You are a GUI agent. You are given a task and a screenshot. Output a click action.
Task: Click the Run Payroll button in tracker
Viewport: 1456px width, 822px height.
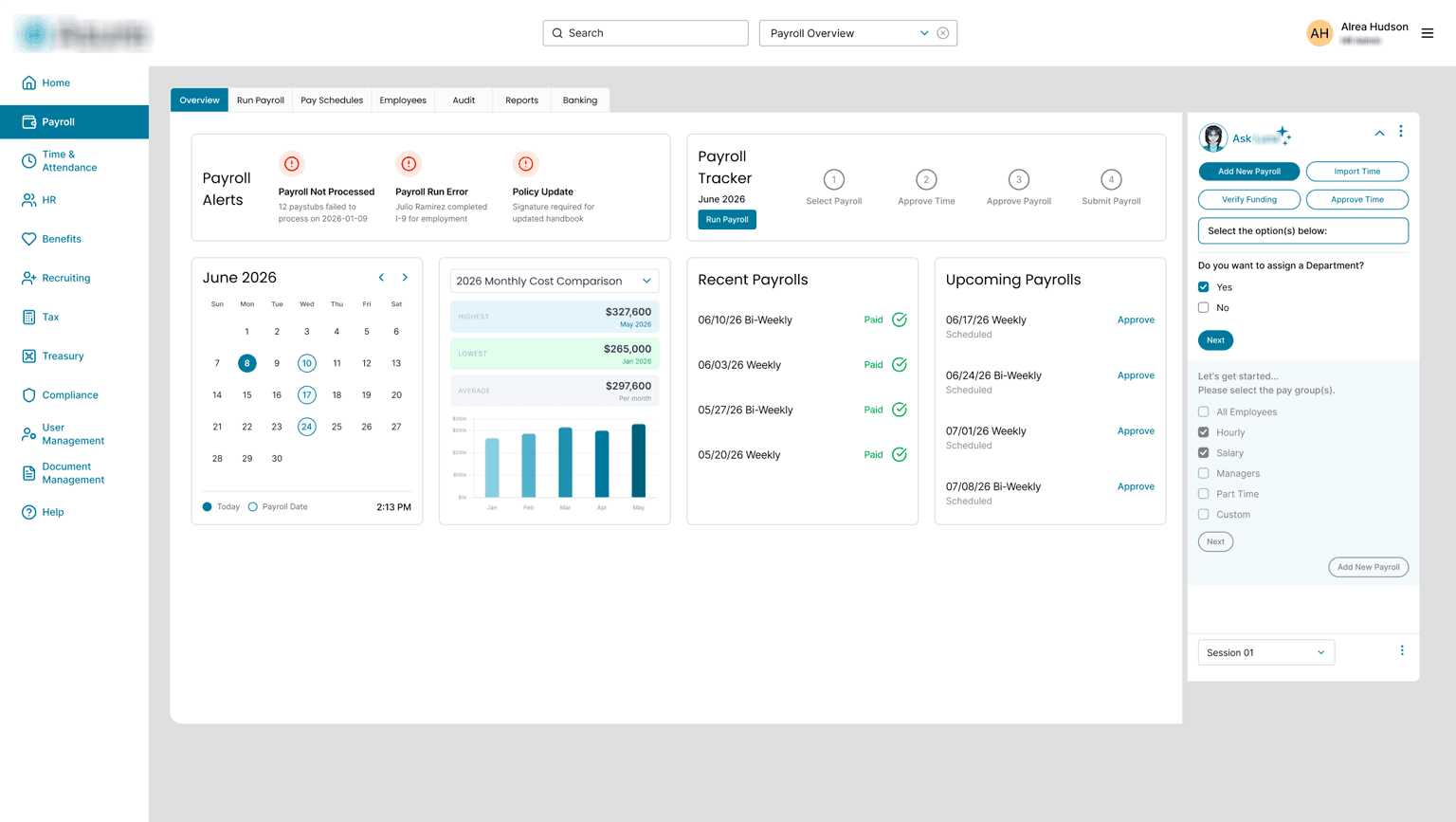click(727, 220)
